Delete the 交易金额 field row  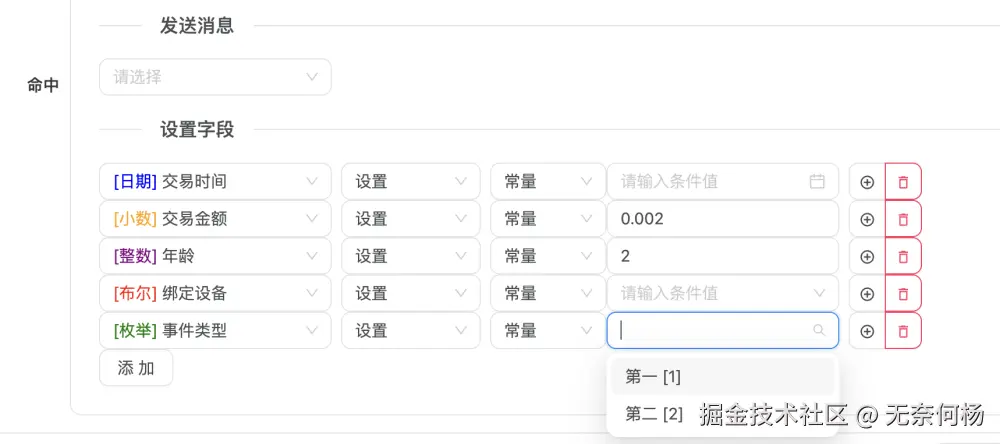(903, 219)
